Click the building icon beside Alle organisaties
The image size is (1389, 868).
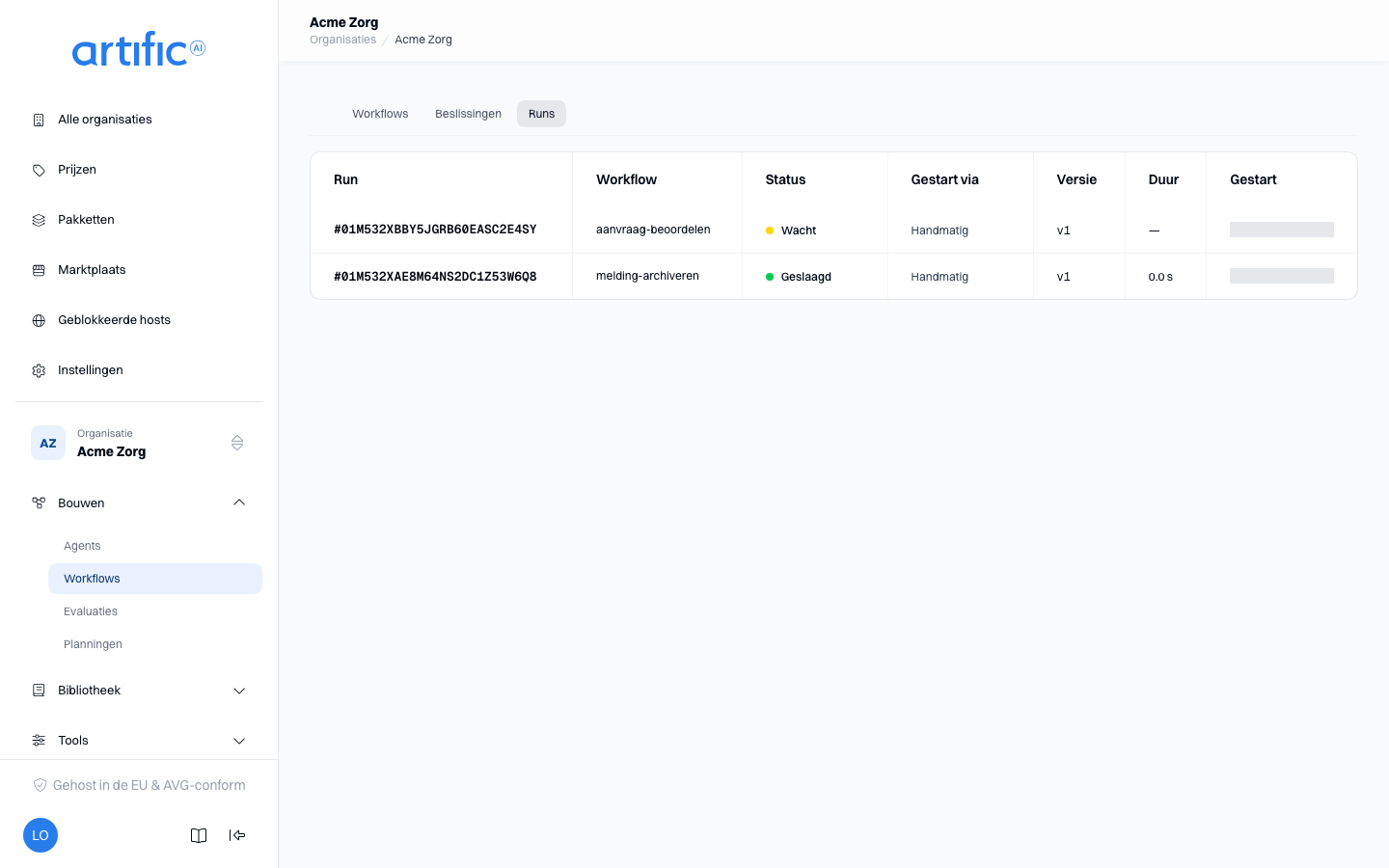pos(39,120)
